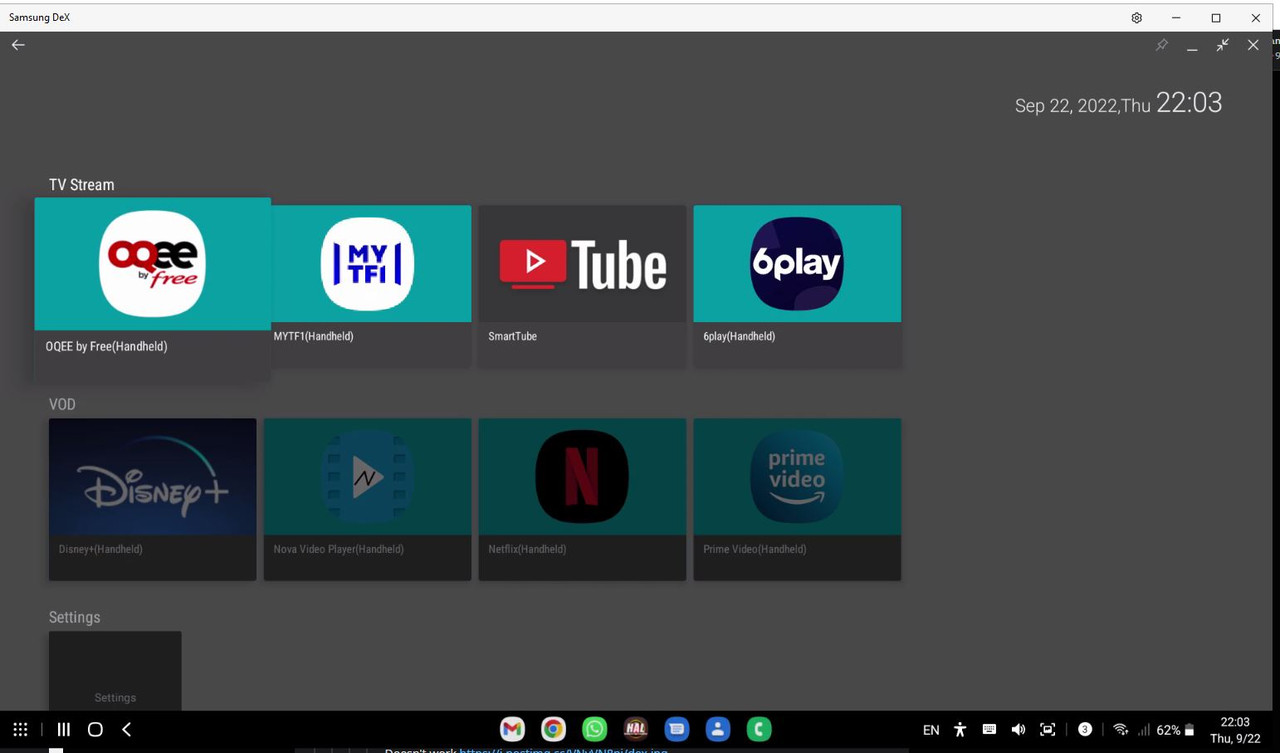
Task: Go to DeX home via circle button
Action: pyautogui.click(x=95, y=730)
